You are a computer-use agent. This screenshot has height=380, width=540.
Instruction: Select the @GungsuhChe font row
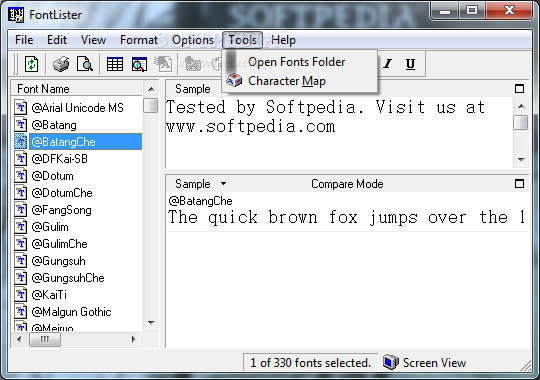click(68, 278)
